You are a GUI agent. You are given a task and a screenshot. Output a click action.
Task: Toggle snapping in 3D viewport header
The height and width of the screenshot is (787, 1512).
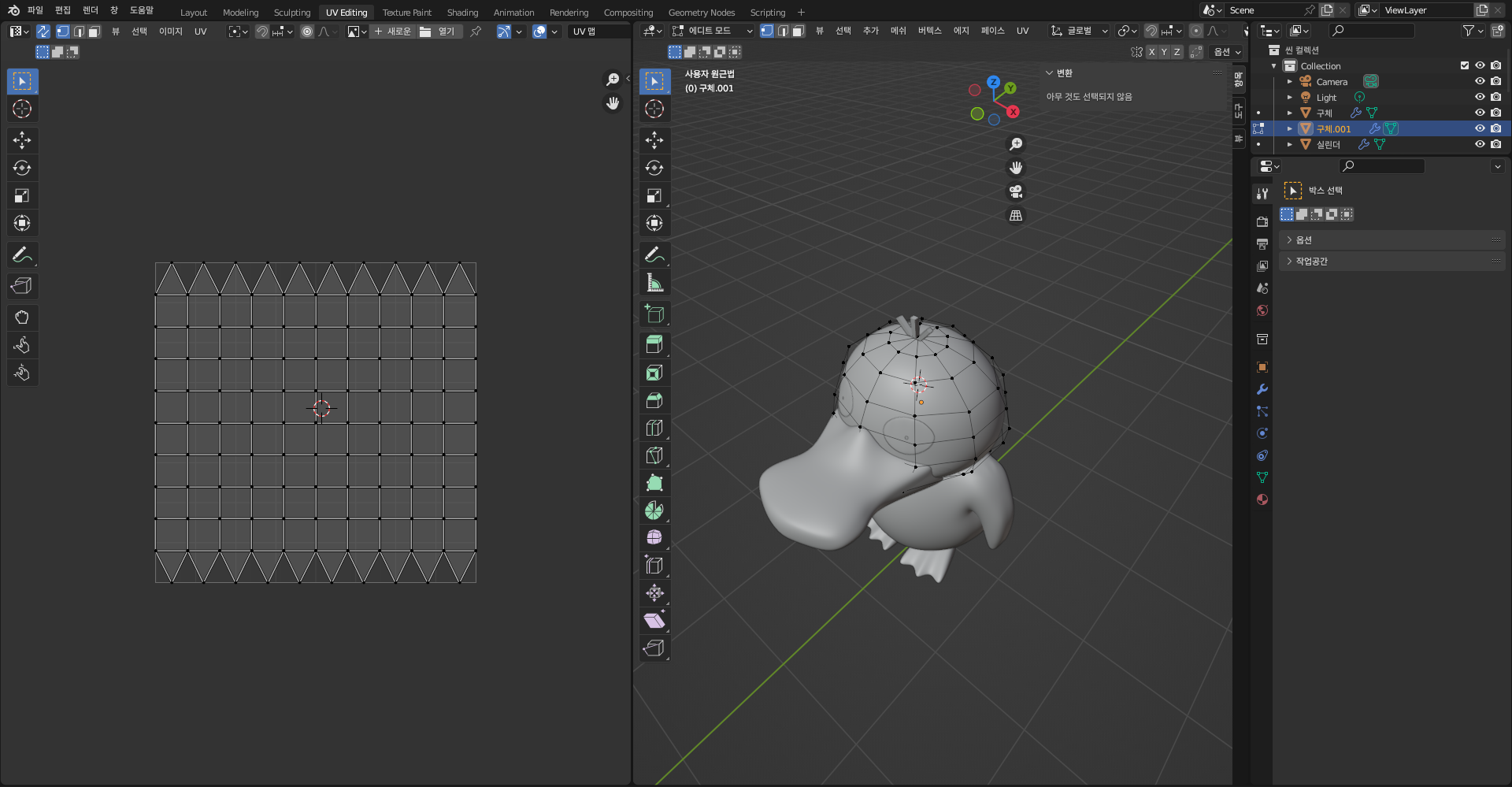1151,31
